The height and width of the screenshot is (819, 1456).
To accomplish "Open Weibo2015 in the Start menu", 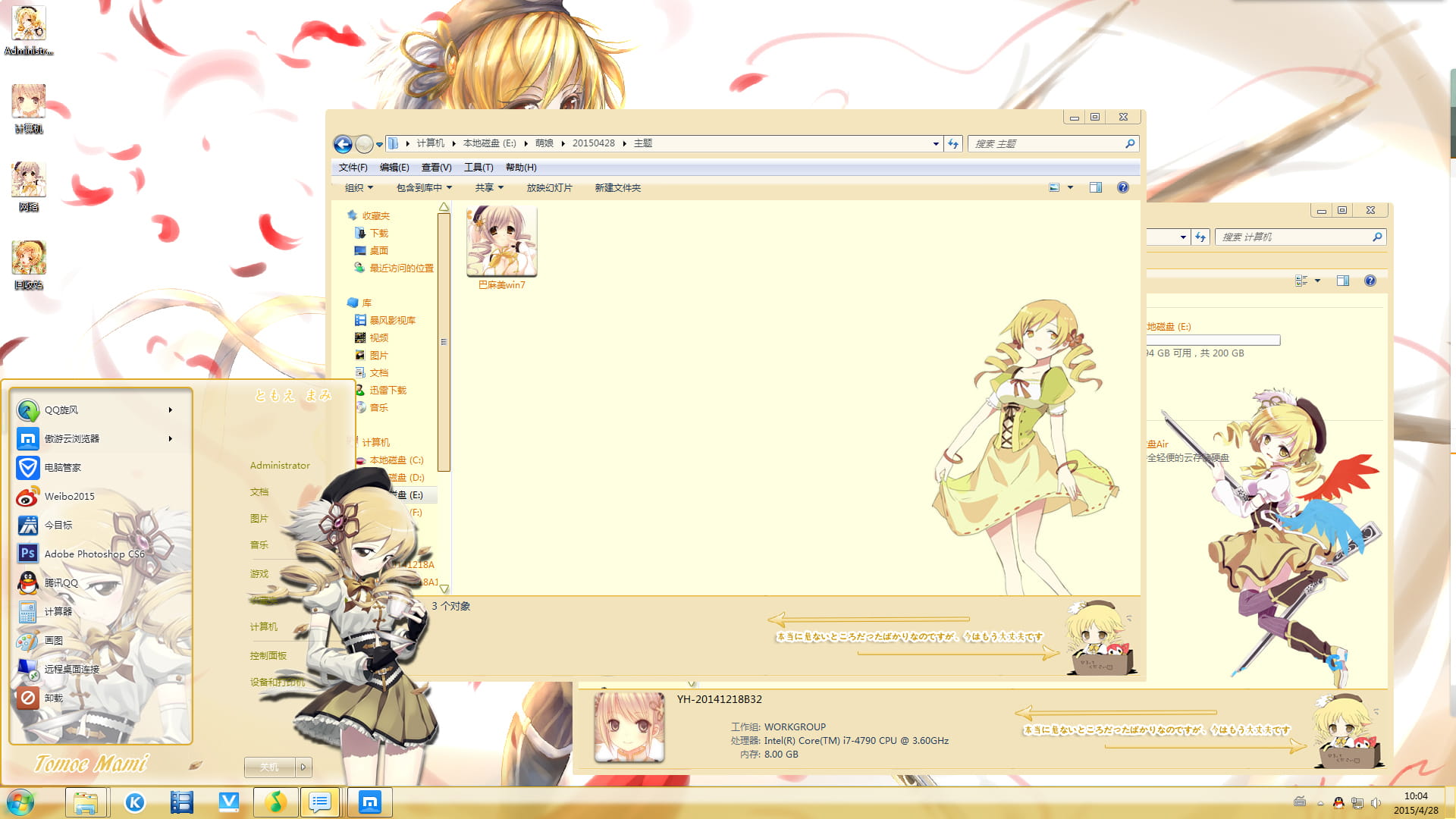I will coord(68,496).
